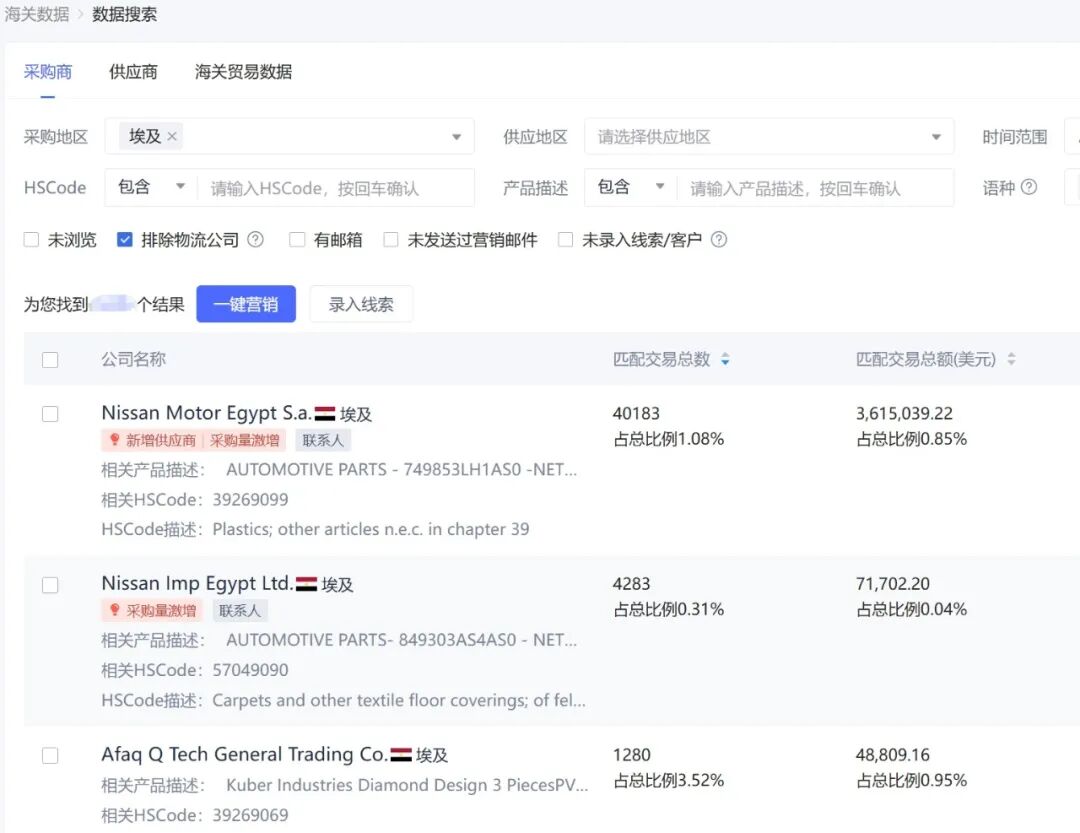Viewport: 1080px width, 833px height.
Task: Sort by the 匹配交易总额(美元) column arrows
Action: [x=1011, y=359]
